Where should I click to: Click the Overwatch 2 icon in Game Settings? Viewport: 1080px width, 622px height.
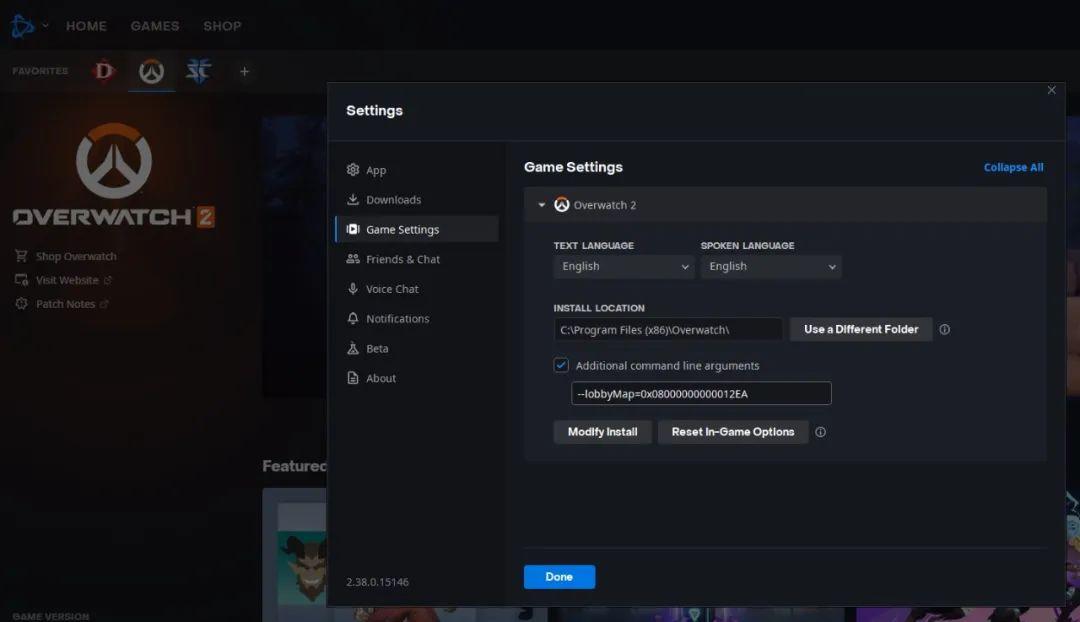point(562,205)
